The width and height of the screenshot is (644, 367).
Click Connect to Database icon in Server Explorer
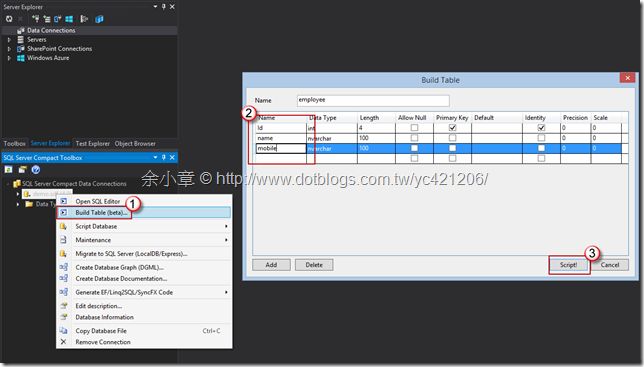(x=36, y=19)
